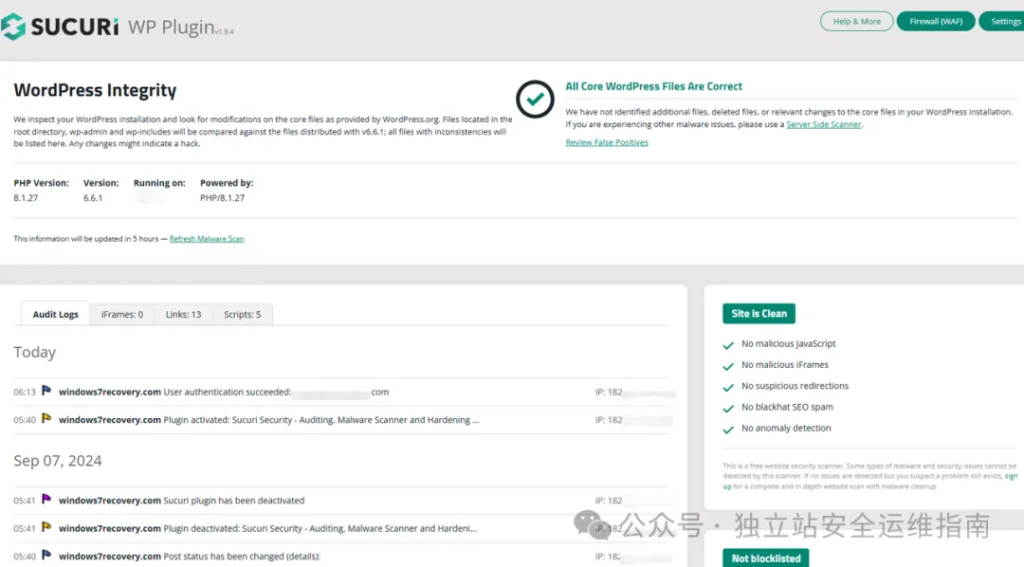1024x567 pixels.
Task: Click the flag icon on the Post status changed row
Action: 46,555
